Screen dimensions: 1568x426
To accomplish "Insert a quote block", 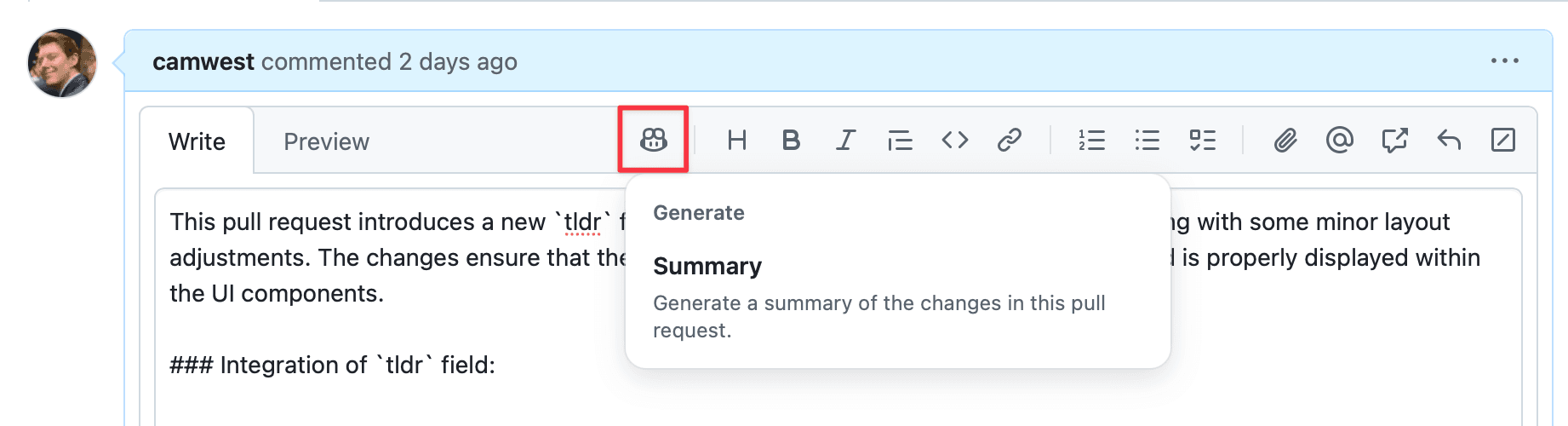I will pyautogui.click(x=900, y=140).
